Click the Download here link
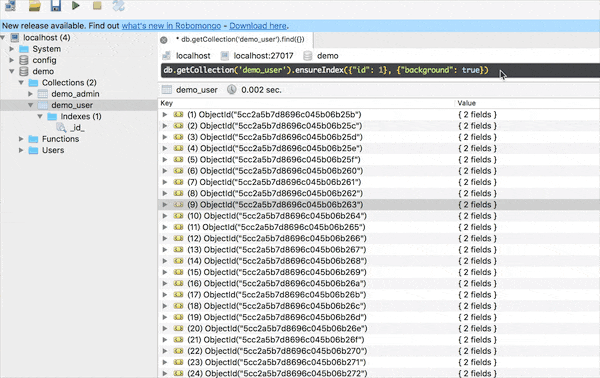Image resolution: width=600 pixels, height=378 pixels. [x=258, y=26]
